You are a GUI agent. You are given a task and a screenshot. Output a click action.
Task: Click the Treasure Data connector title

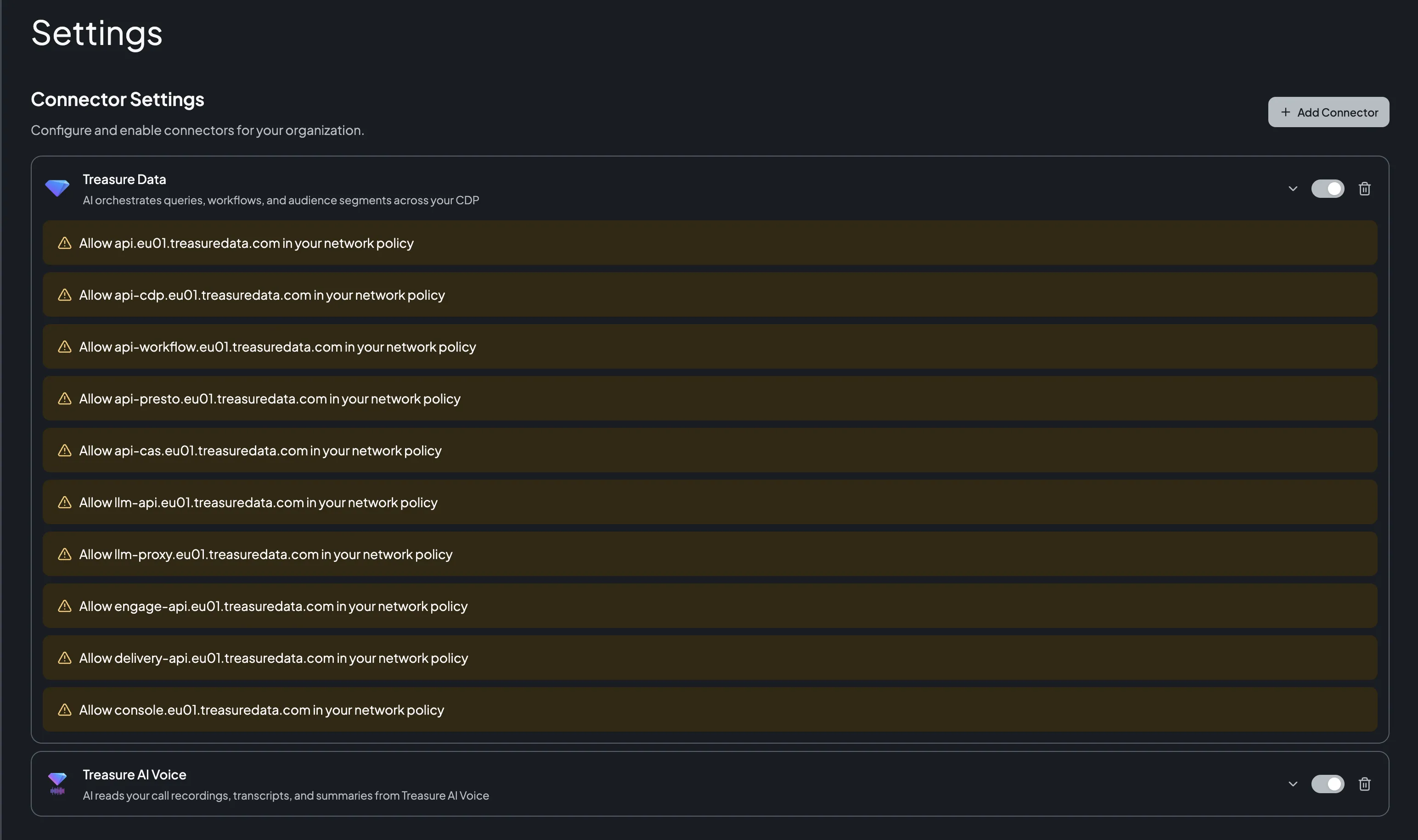pos(124,179)
